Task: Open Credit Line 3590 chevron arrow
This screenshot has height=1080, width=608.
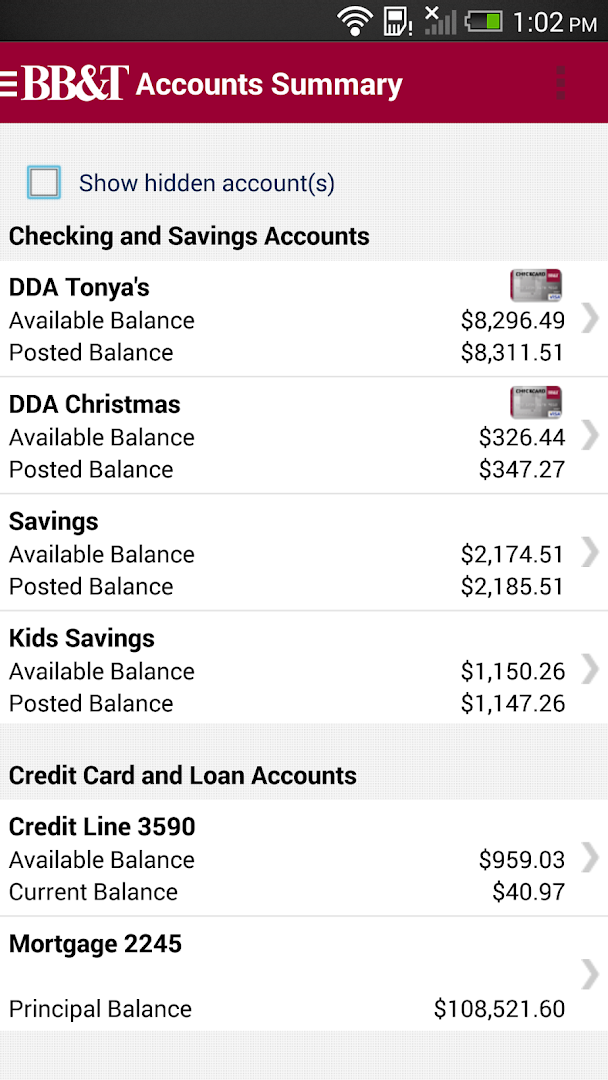Action: [590, 857]
